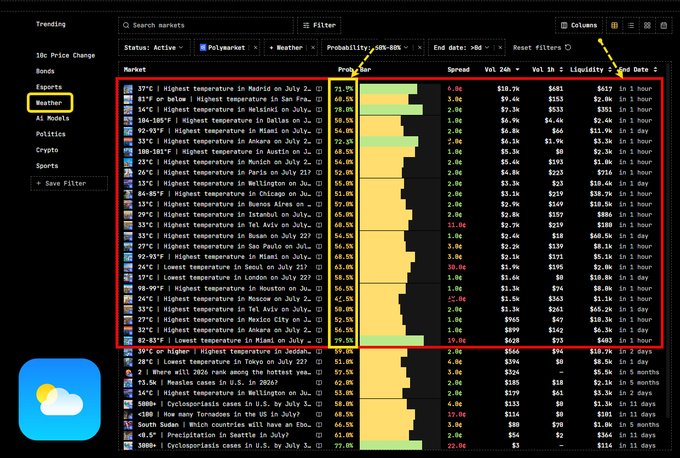Click the square icon beside the Jeddah 39°C market
The width and height of the screenshot is (680, 458).
click(319, 351)
